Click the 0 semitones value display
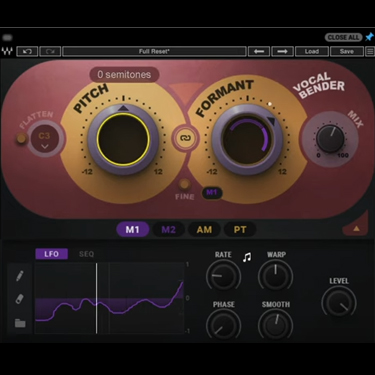Image resolution: width=375 pixels, height=375 pixels. click(124, 75)
